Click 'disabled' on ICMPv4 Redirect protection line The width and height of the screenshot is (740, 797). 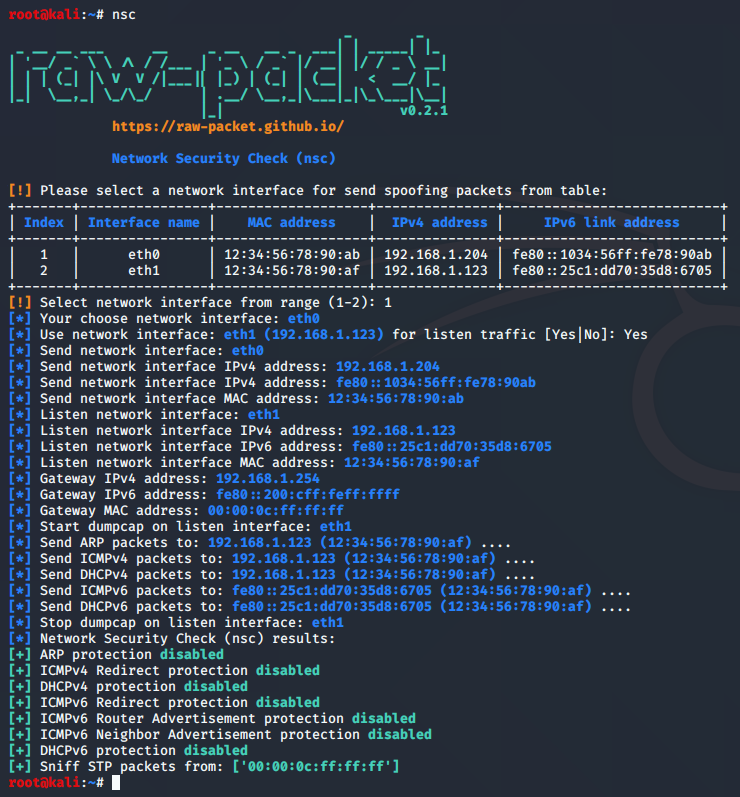(x=288, y=671)
